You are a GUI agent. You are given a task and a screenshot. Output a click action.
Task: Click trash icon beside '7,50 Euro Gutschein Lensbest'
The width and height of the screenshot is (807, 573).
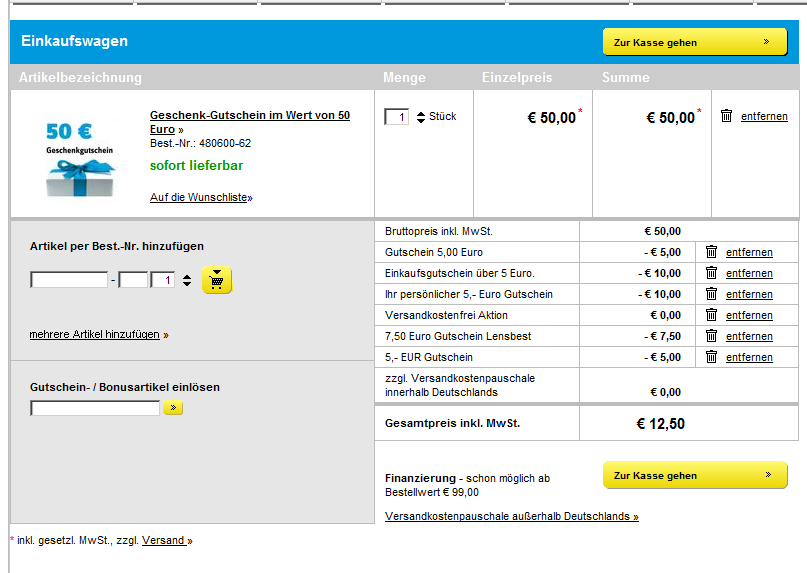coord(711,336)
